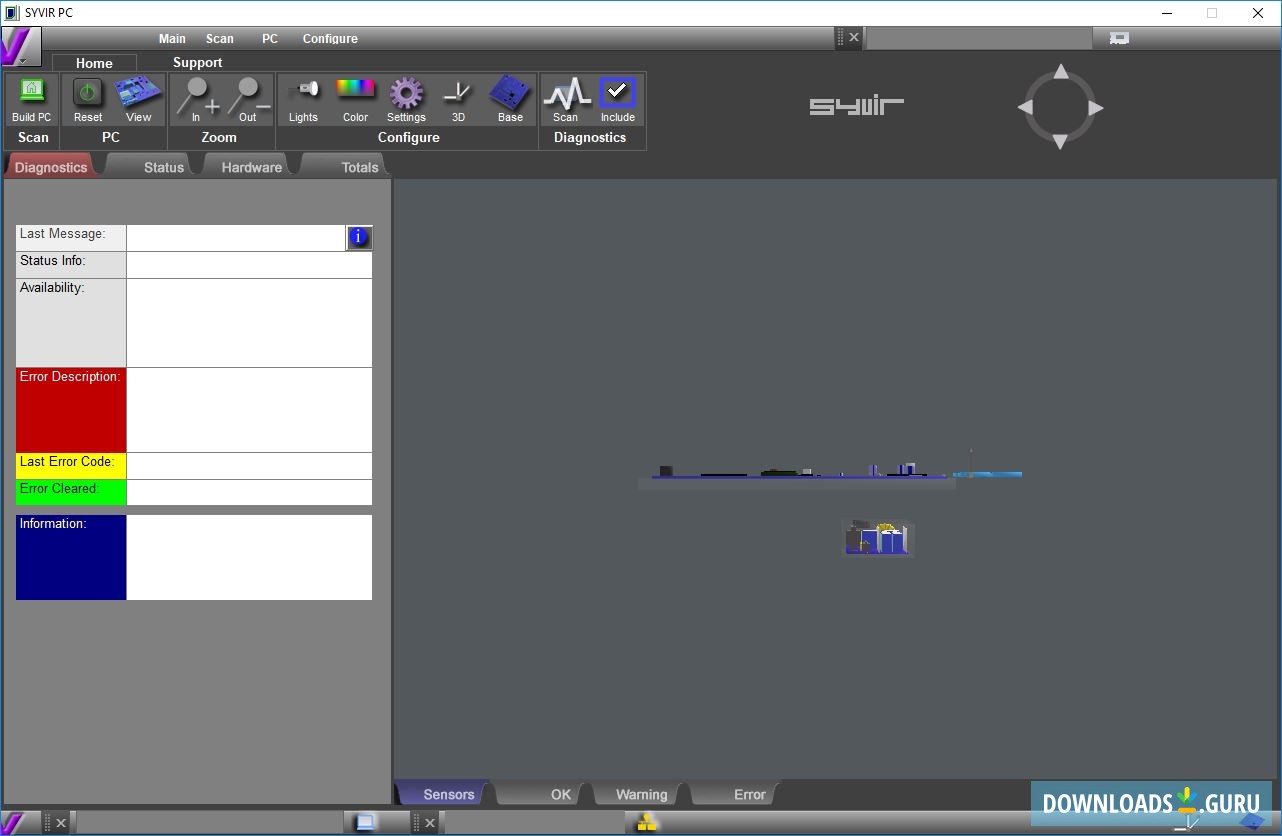This screenshot has width=1282, height=836.
Task: Open the Lights flashlight configuration
Action: pyautogui.click(x=303, y=99)
